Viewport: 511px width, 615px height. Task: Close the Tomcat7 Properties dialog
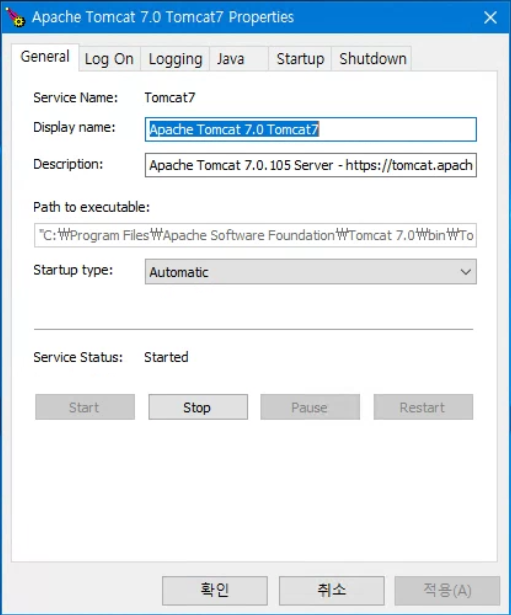point(490,17)
